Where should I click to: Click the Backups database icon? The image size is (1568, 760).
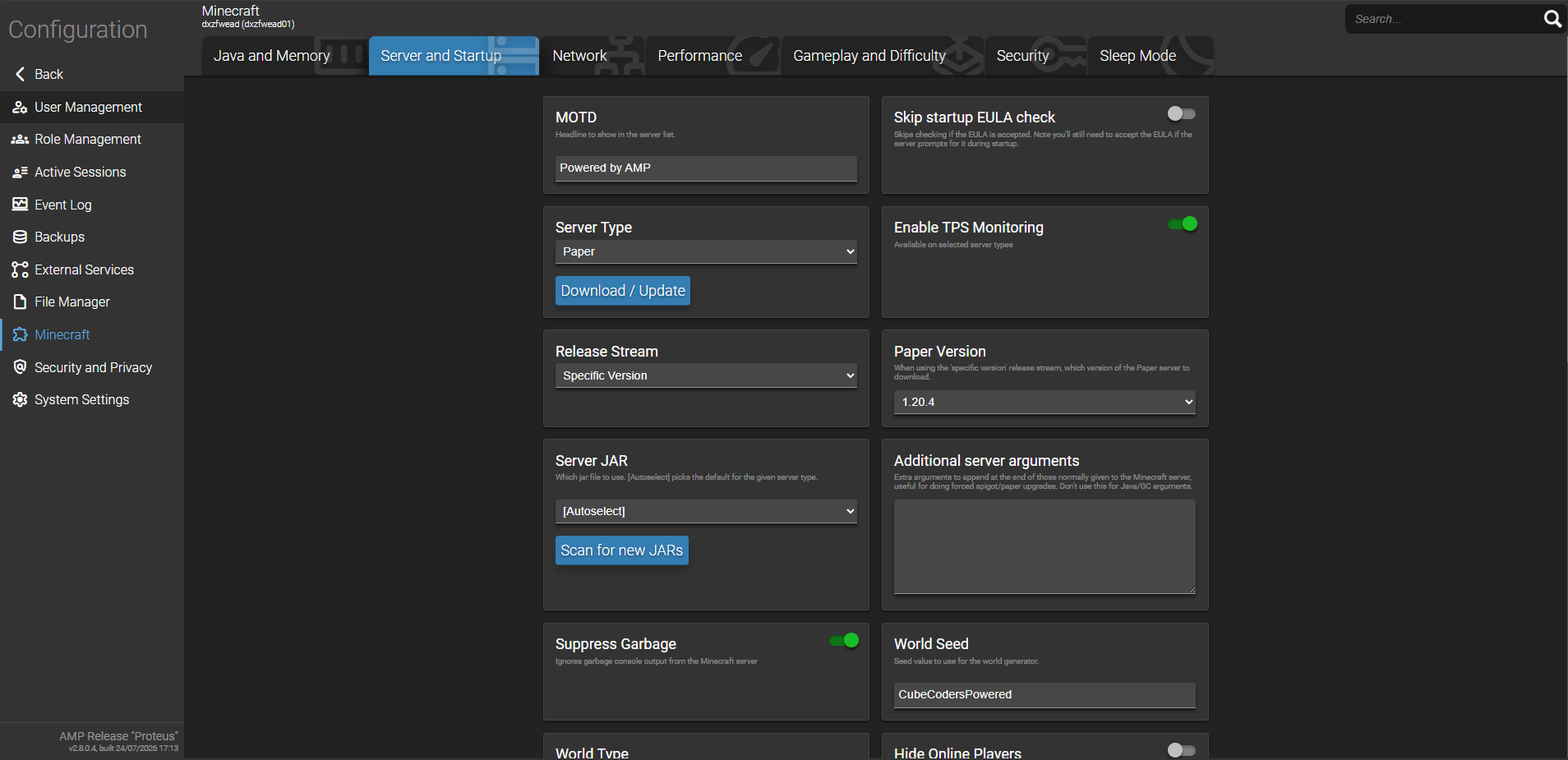pyautogui.click(x=20, y=237)
